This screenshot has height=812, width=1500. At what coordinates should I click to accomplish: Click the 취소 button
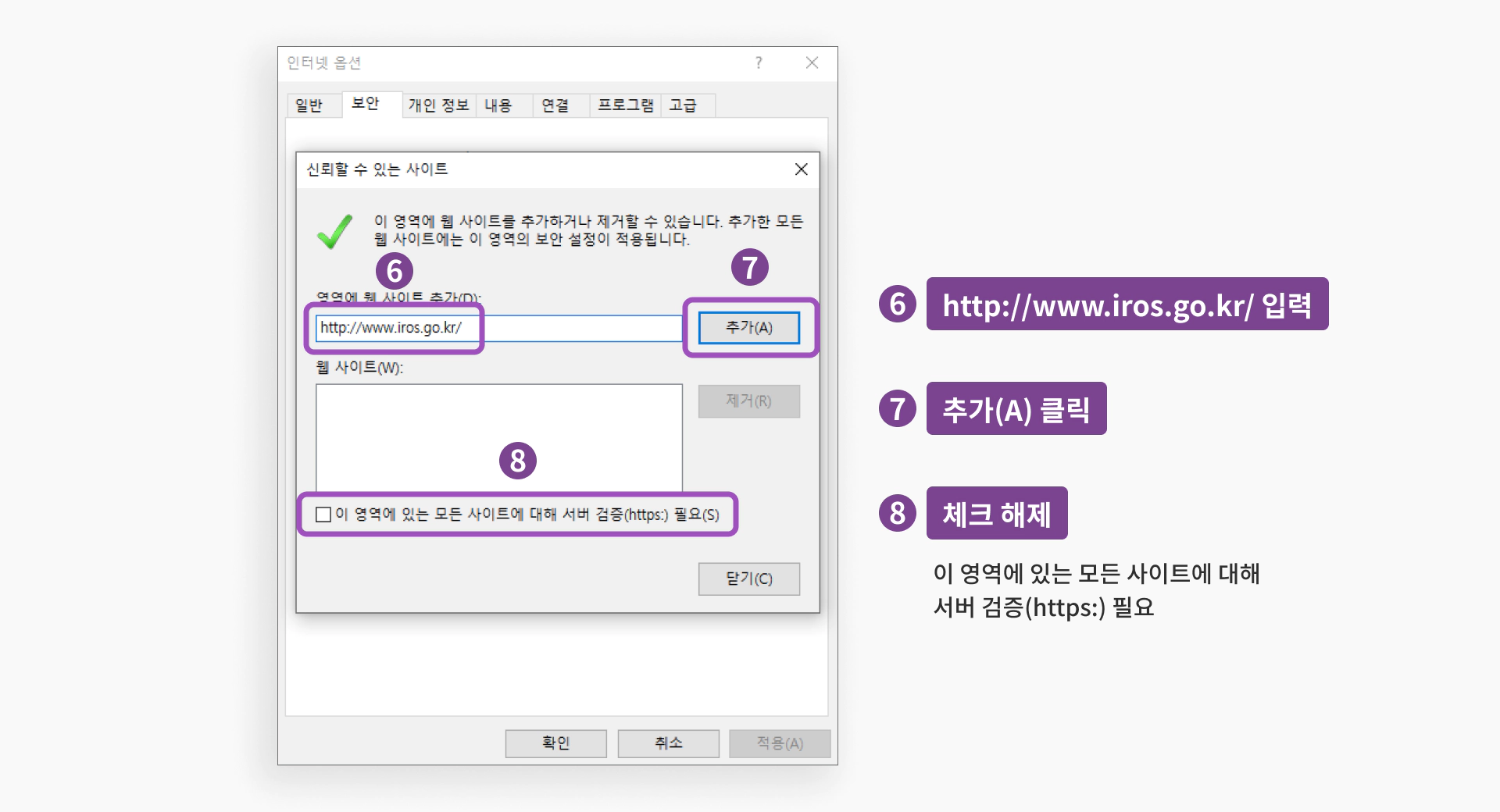tap(668, 743)
